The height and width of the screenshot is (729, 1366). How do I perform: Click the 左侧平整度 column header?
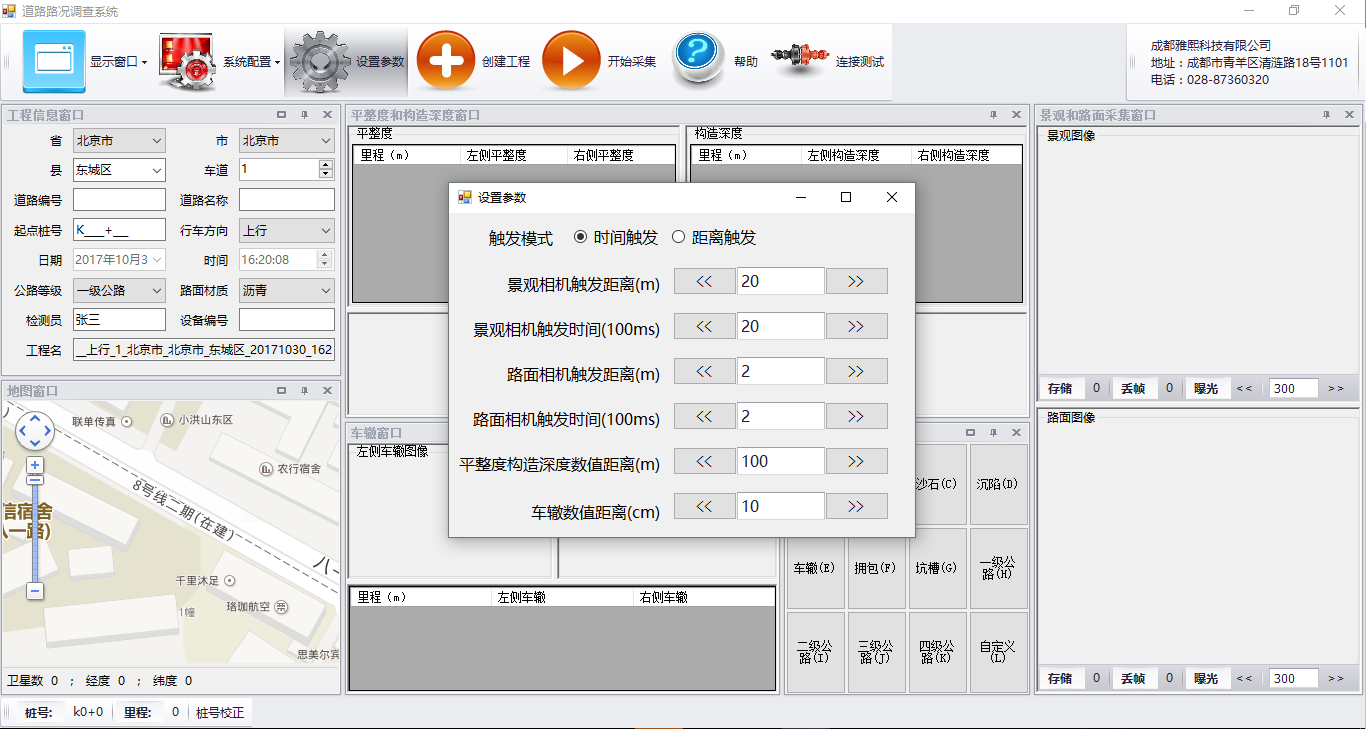tap(514, 155)
